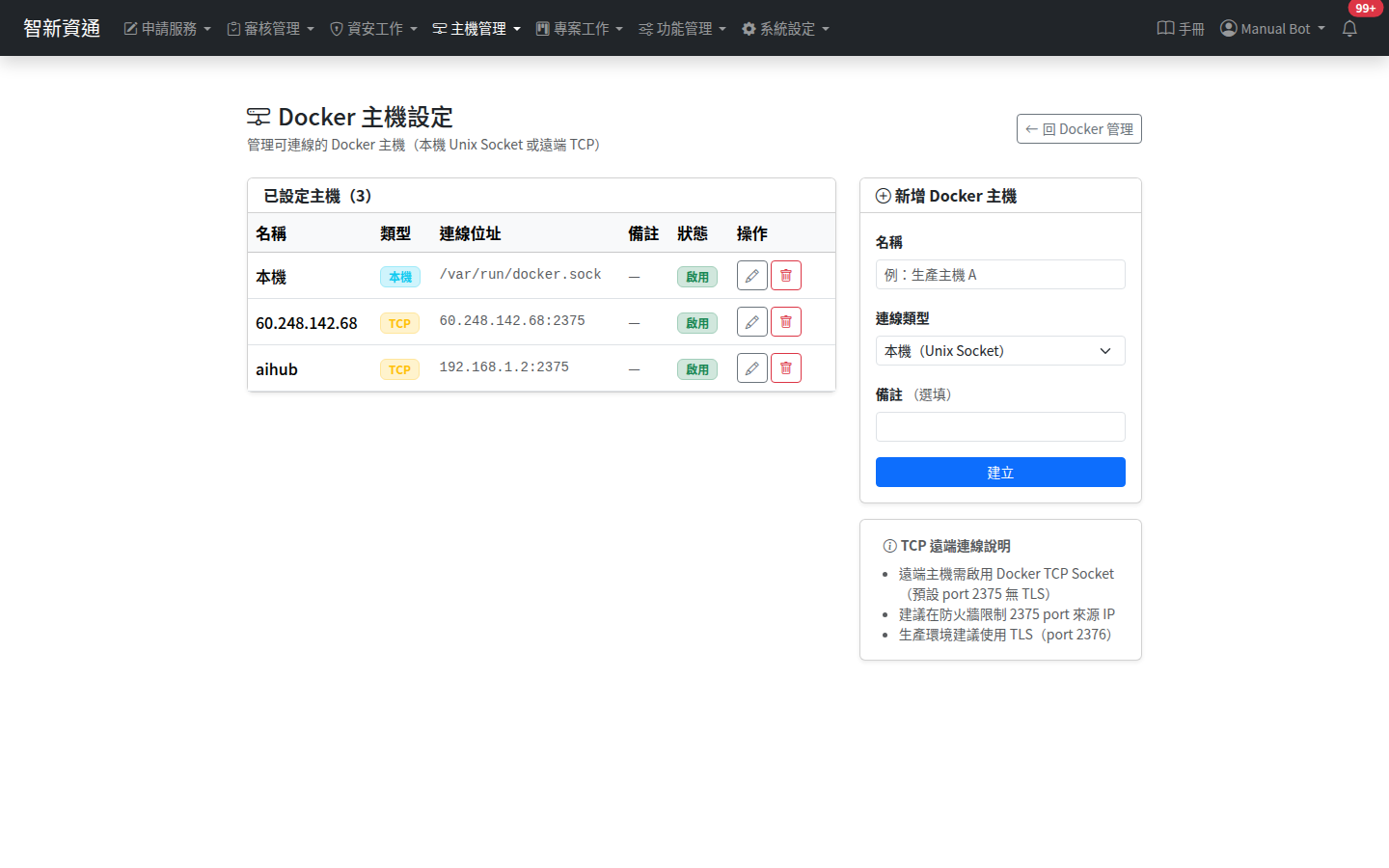Click the 啟用 status badge for aihub
Image resolution: width=1389 pixels, height=868 pixels.
pos(697,369)
